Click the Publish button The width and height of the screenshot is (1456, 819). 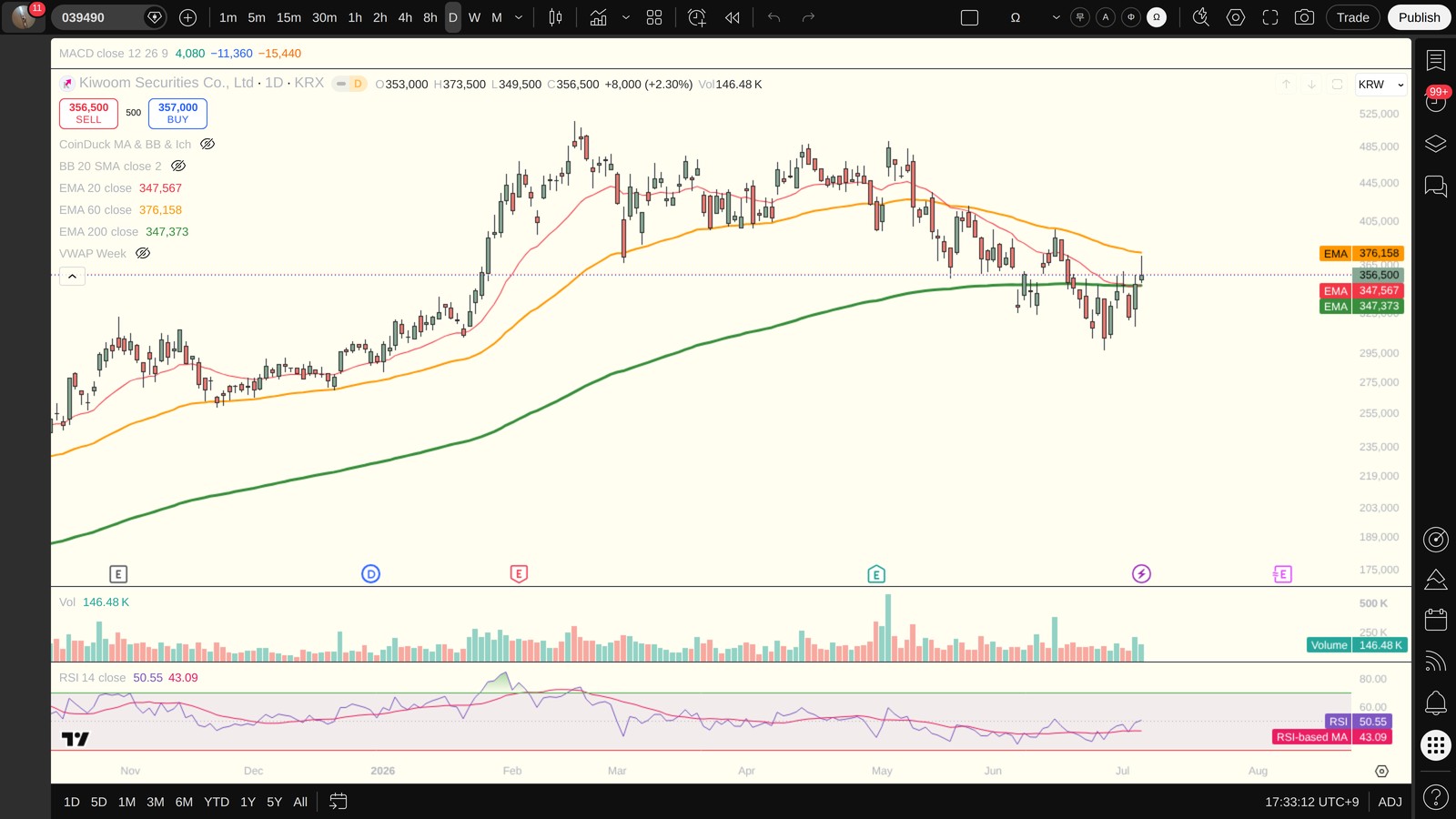(x=1420, y=17)
